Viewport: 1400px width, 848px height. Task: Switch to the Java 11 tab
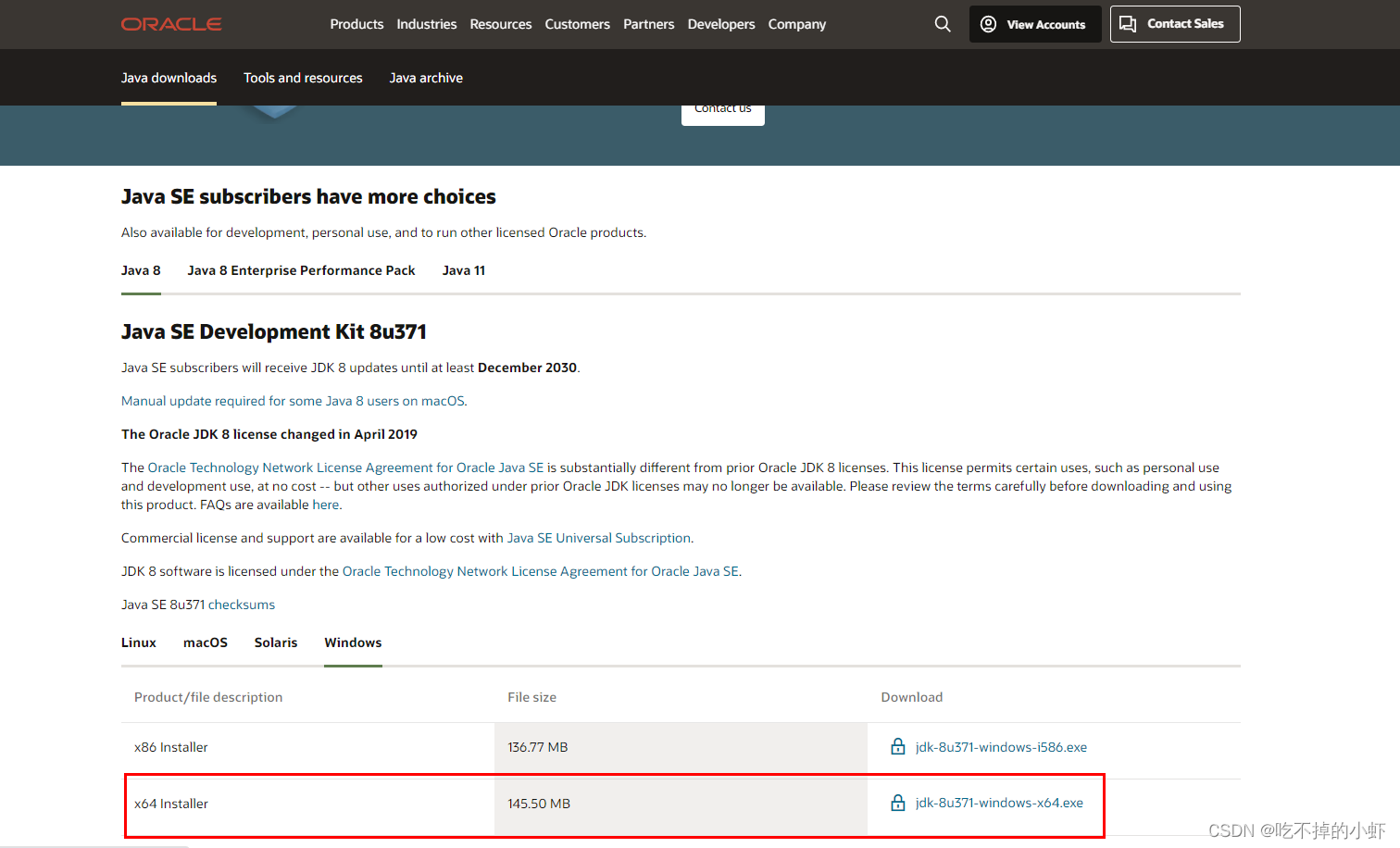[x=464, y=270]
